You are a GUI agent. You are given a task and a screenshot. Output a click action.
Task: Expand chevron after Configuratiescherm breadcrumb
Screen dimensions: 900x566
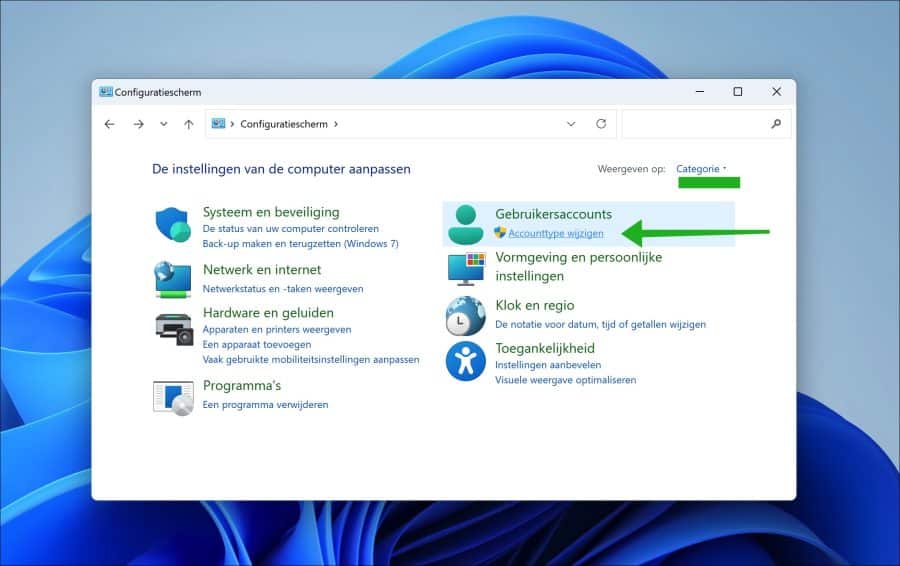coord(336,124)
